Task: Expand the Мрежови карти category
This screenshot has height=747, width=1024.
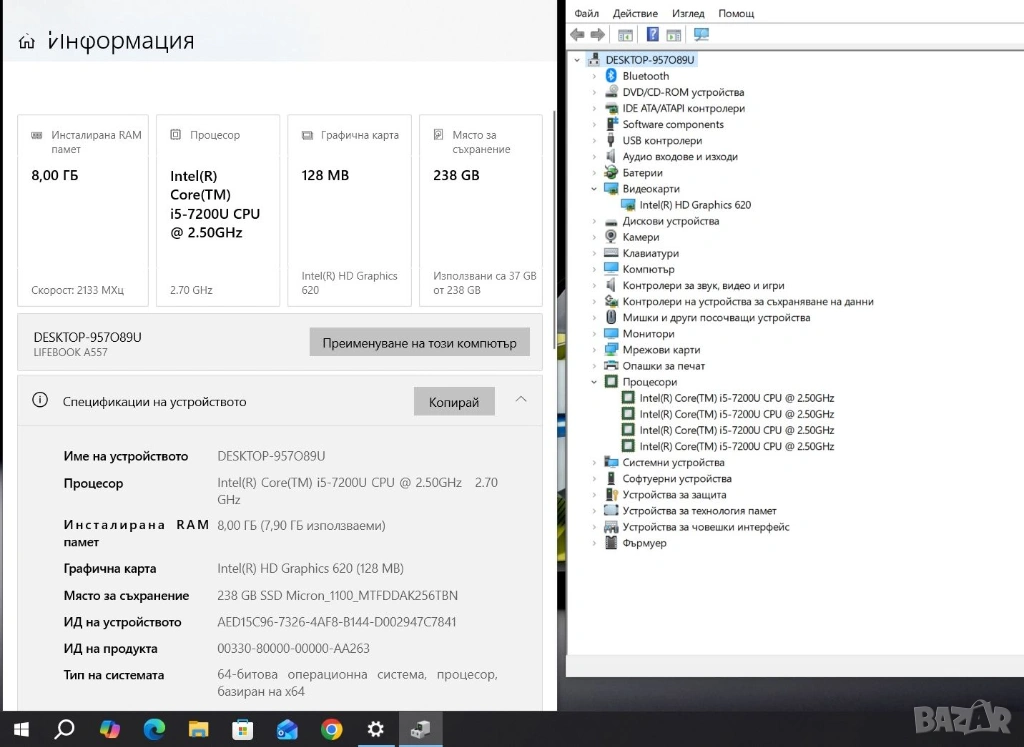Action: (594, 350)
